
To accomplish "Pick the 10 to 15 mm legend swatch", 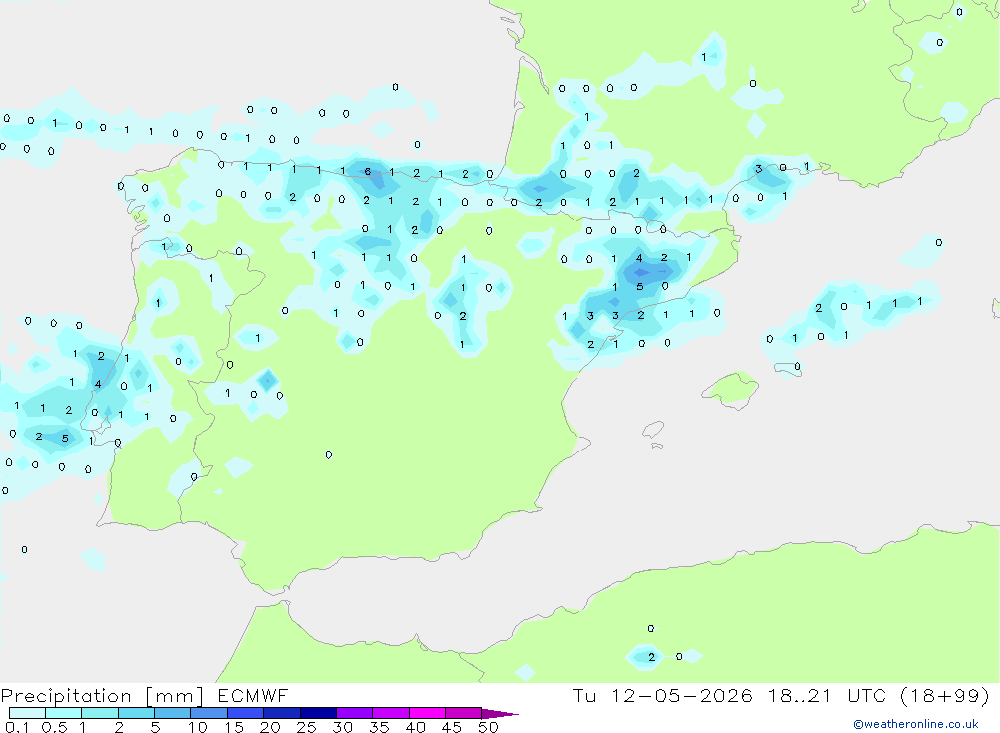I will [x=209, y=713].
